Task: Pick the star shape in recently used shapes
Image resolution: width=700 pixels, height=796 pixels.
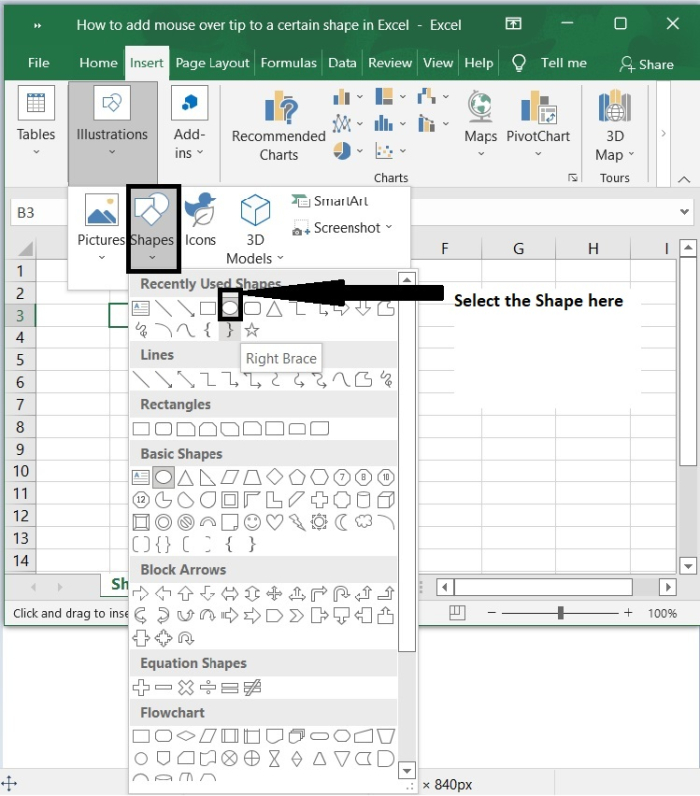Action: coord(252,330)
